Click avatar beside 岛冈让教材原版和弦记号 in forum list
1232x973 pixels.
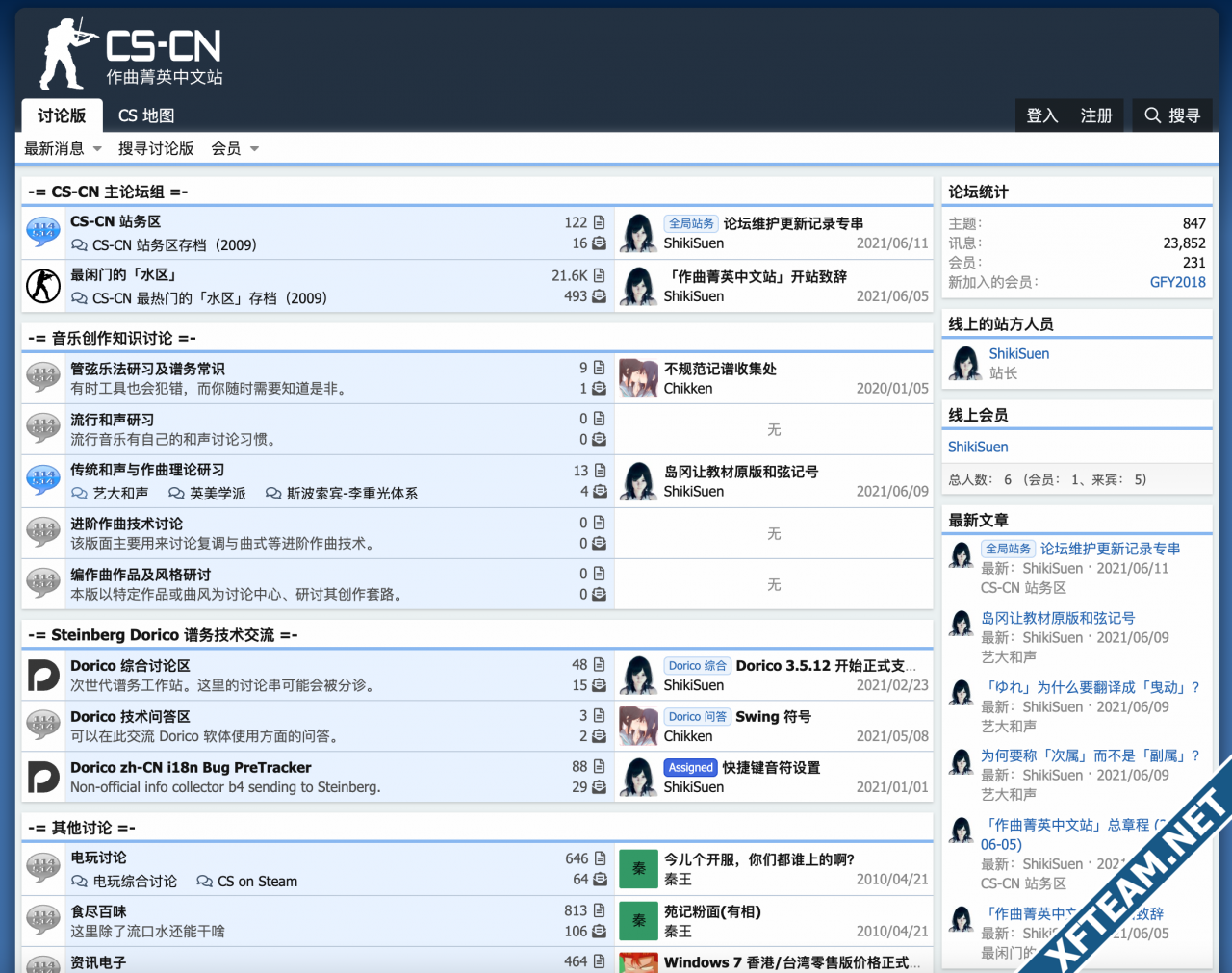(x=638, y=481)
